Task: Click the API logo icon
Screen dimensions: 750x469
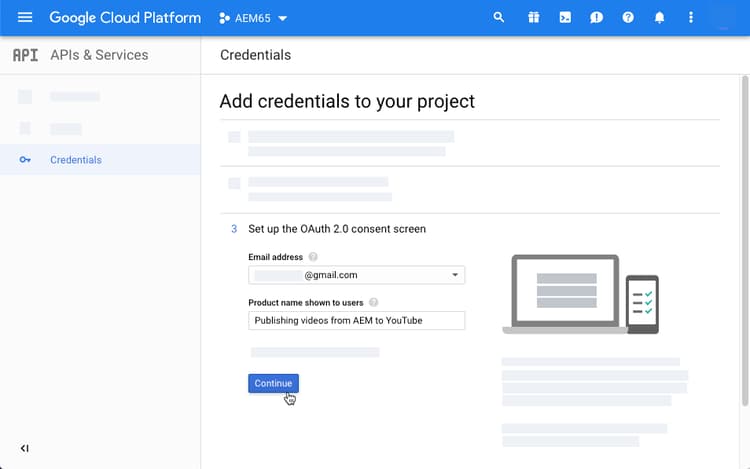Action: click(x=25, y=55)
